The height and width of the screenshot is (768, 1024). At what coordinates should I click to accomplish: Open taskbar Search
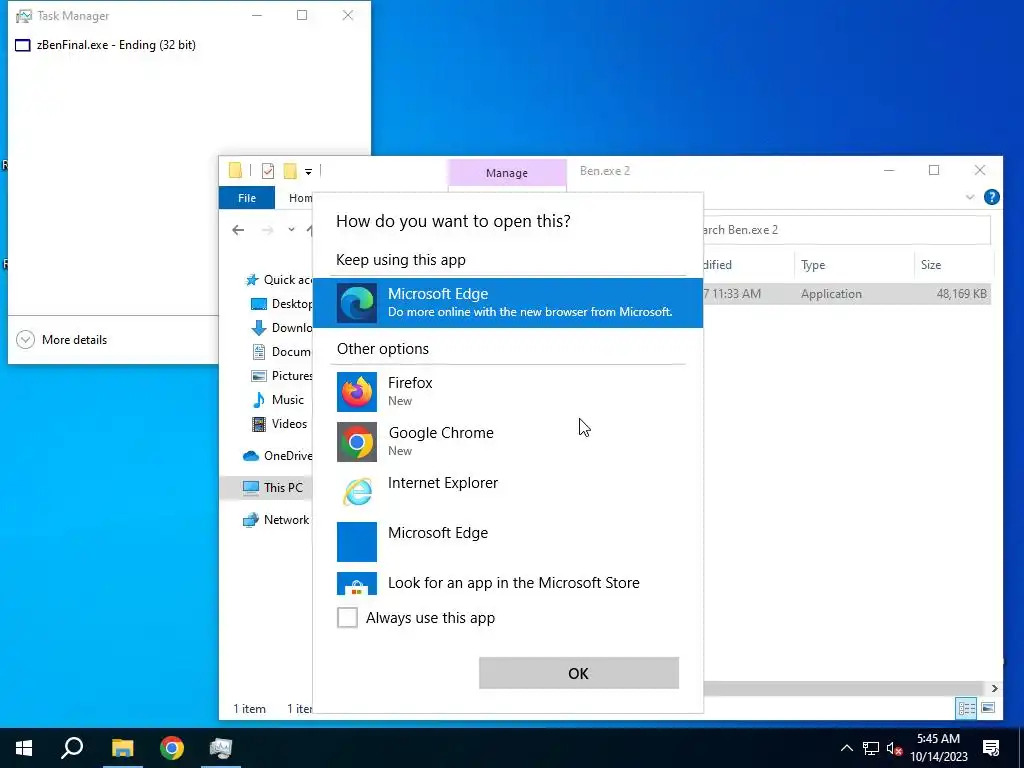tap(72, 748)
